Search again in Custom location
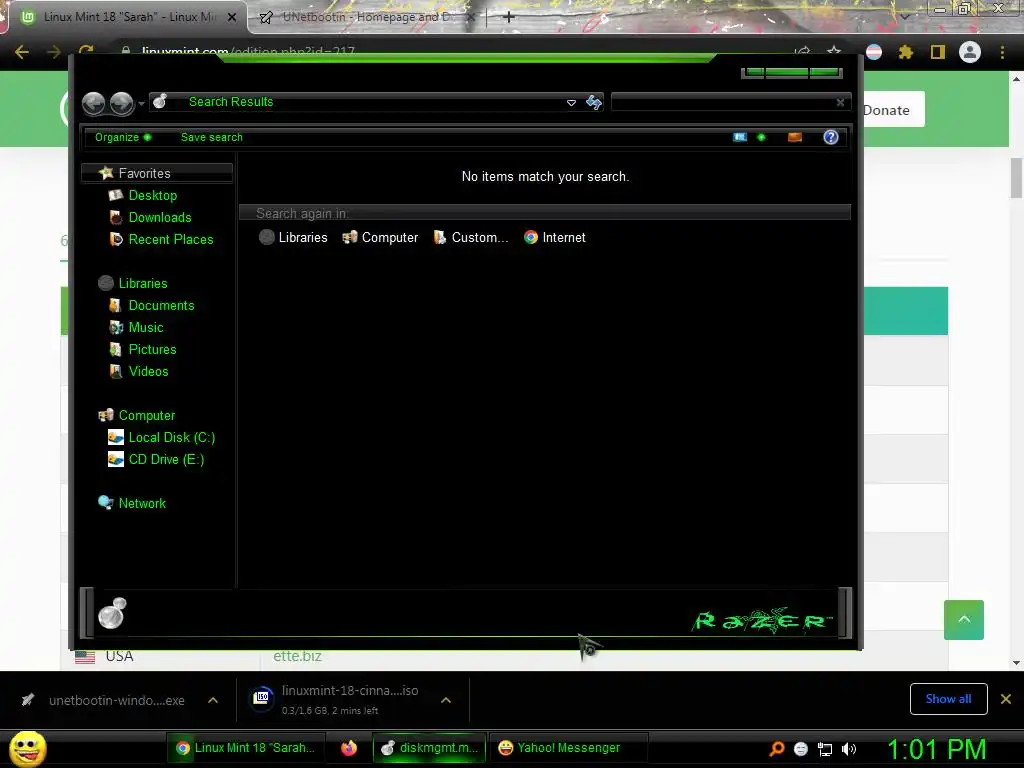 coord(470,238)
